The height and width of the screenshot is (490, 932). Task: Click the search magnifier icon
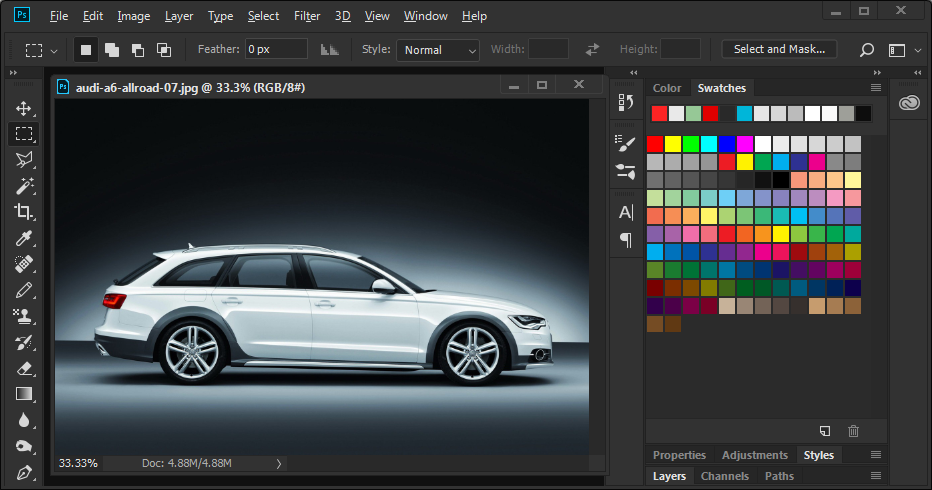click(x=867, y=50)
